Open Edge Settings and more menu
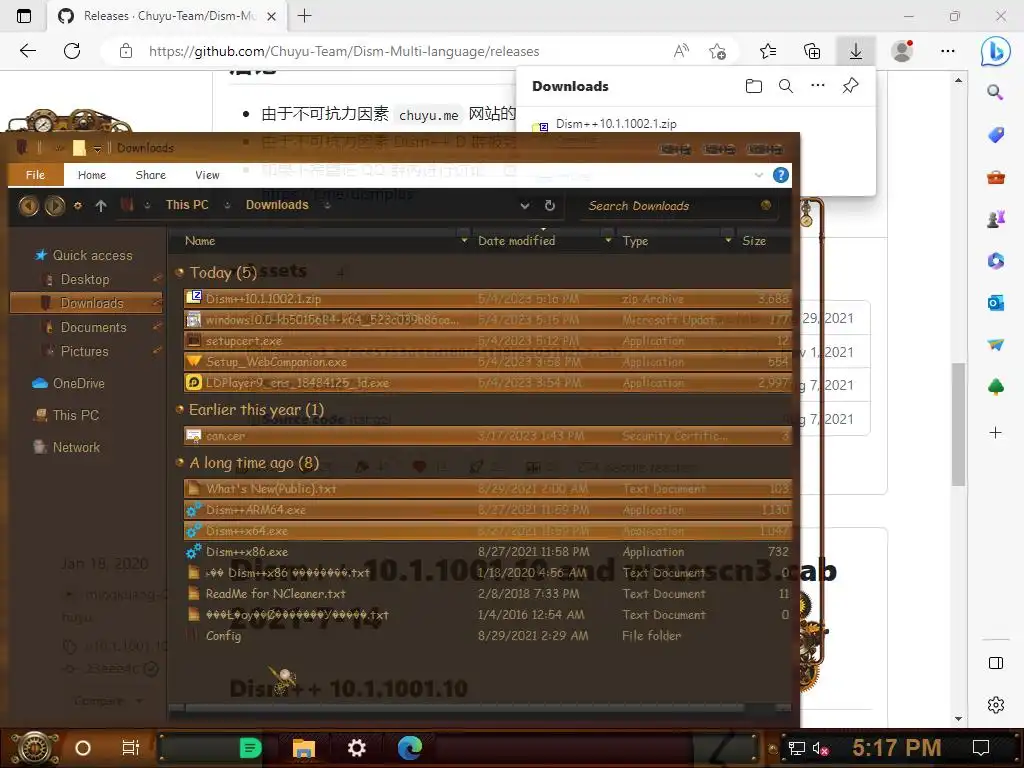This screenshot has width=1024, height=768. click(948, 51)
